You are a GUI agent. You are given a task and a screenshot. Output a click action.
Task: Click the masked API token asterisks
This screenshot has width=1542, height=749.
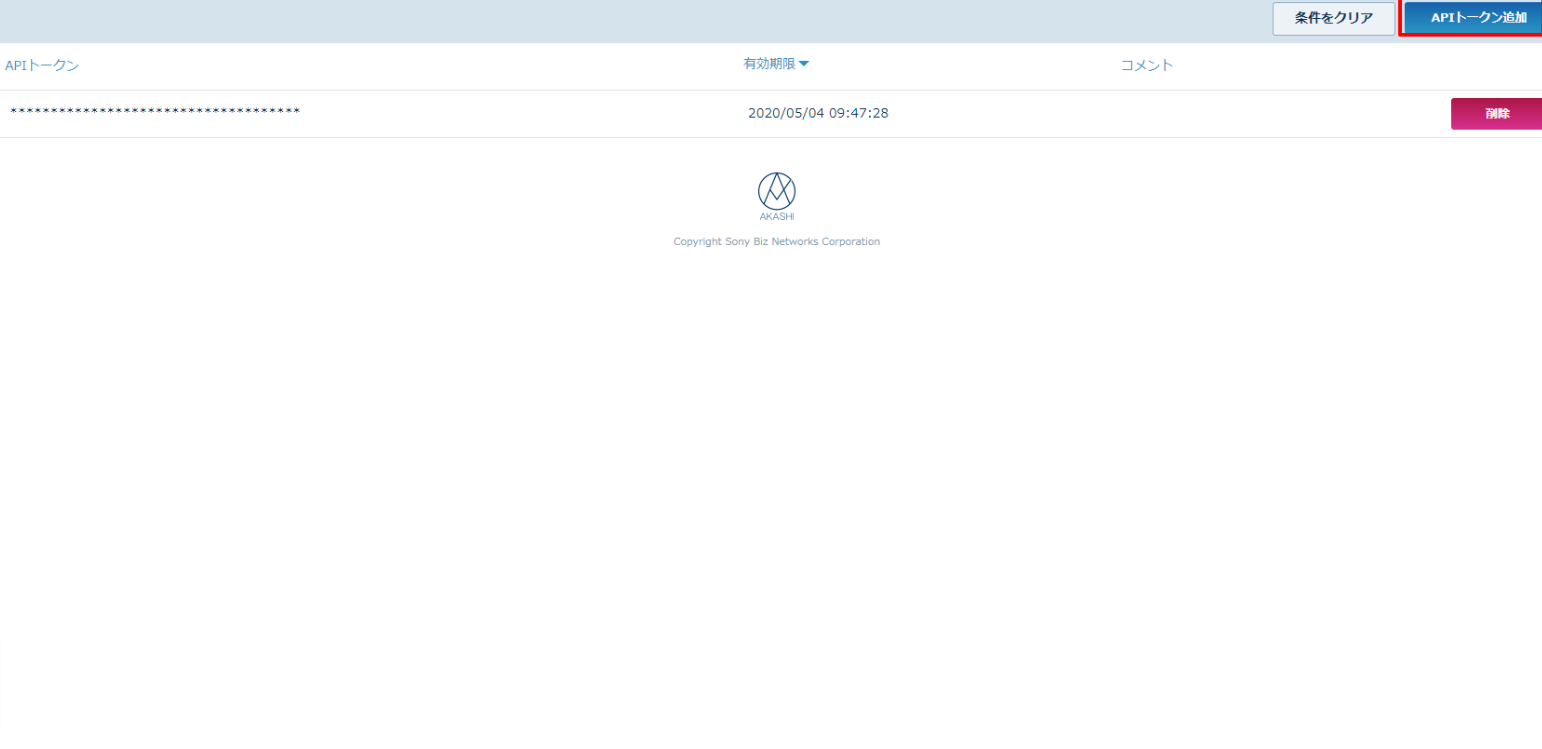tap(155, 112)
